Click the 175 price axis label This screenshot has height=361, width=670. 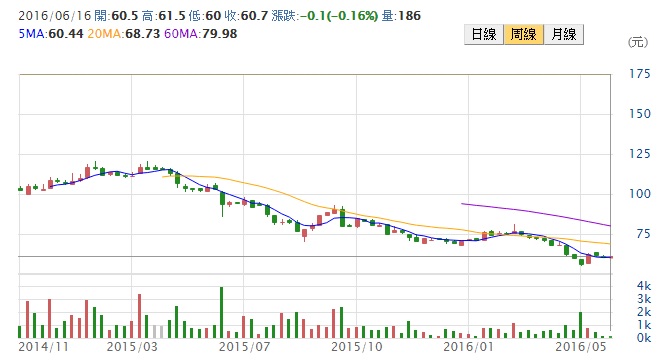coord(639,74)
